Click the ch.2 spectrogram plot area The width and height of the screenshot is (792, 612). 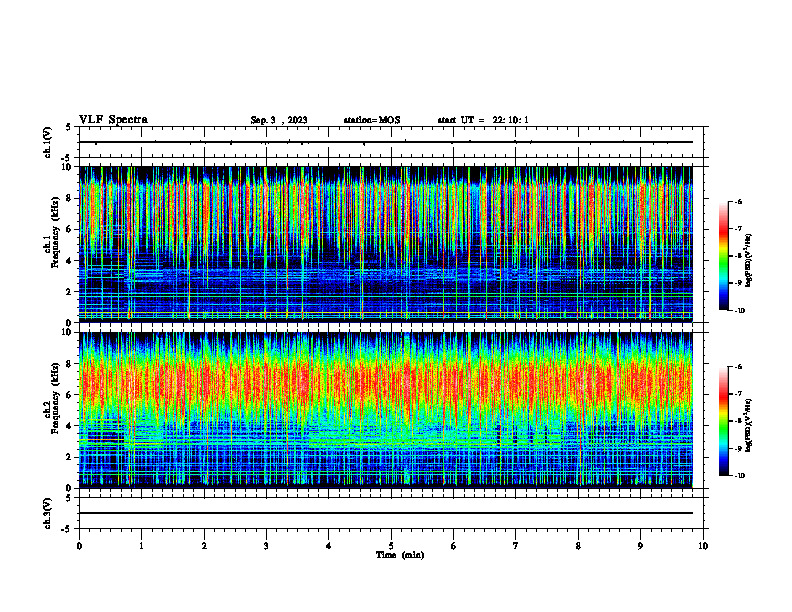386,410
